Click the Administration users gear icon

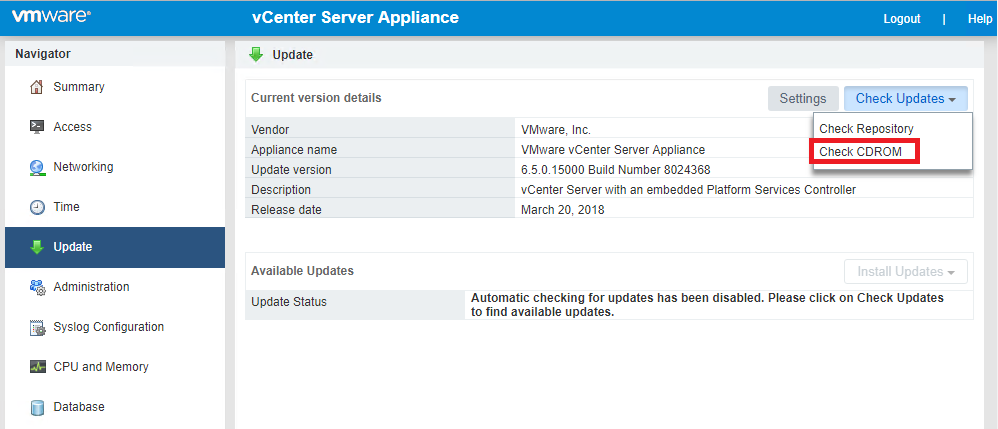[x=38, y=287]
